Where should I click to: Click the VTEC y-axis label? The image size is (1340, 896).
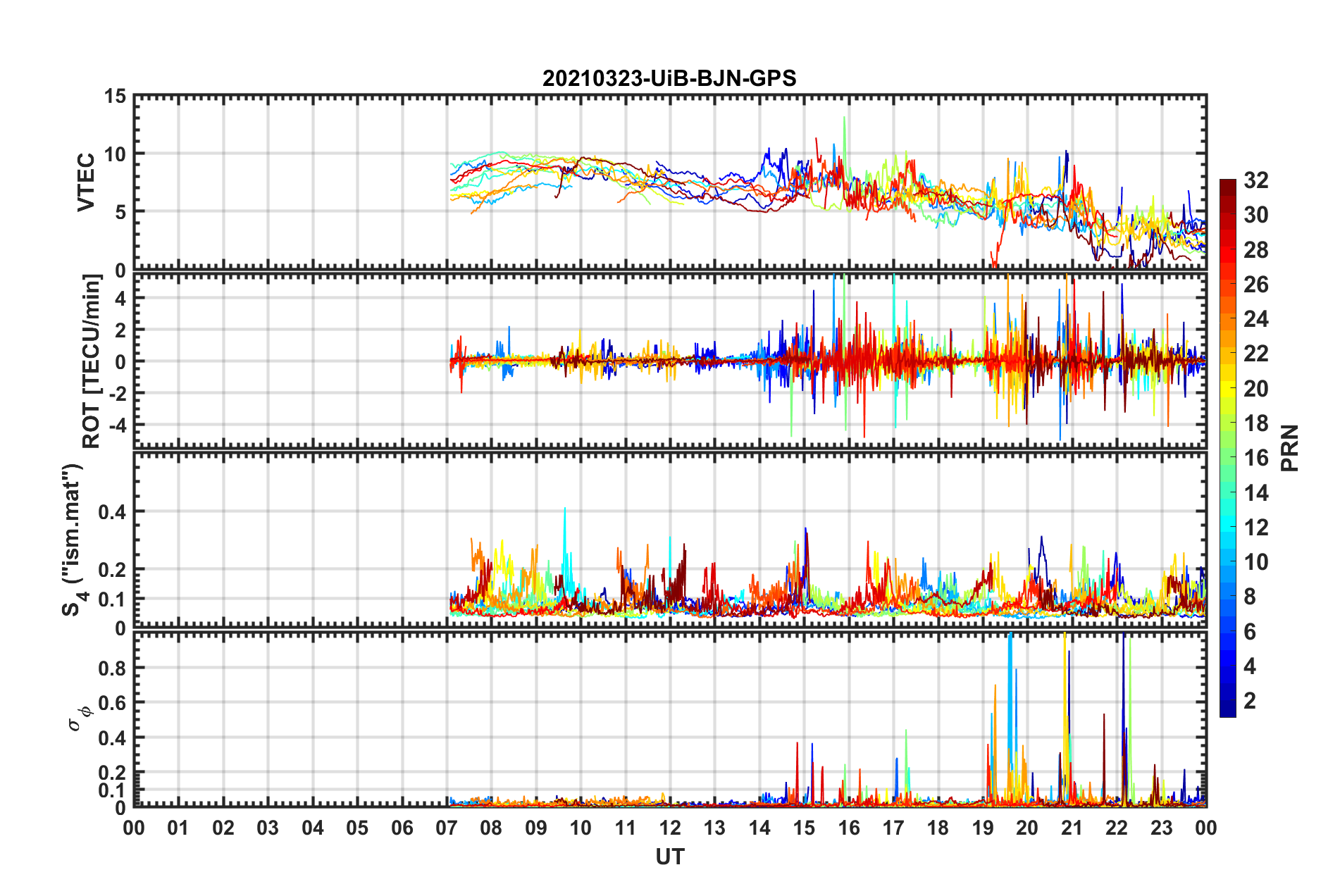pos(86,182)
